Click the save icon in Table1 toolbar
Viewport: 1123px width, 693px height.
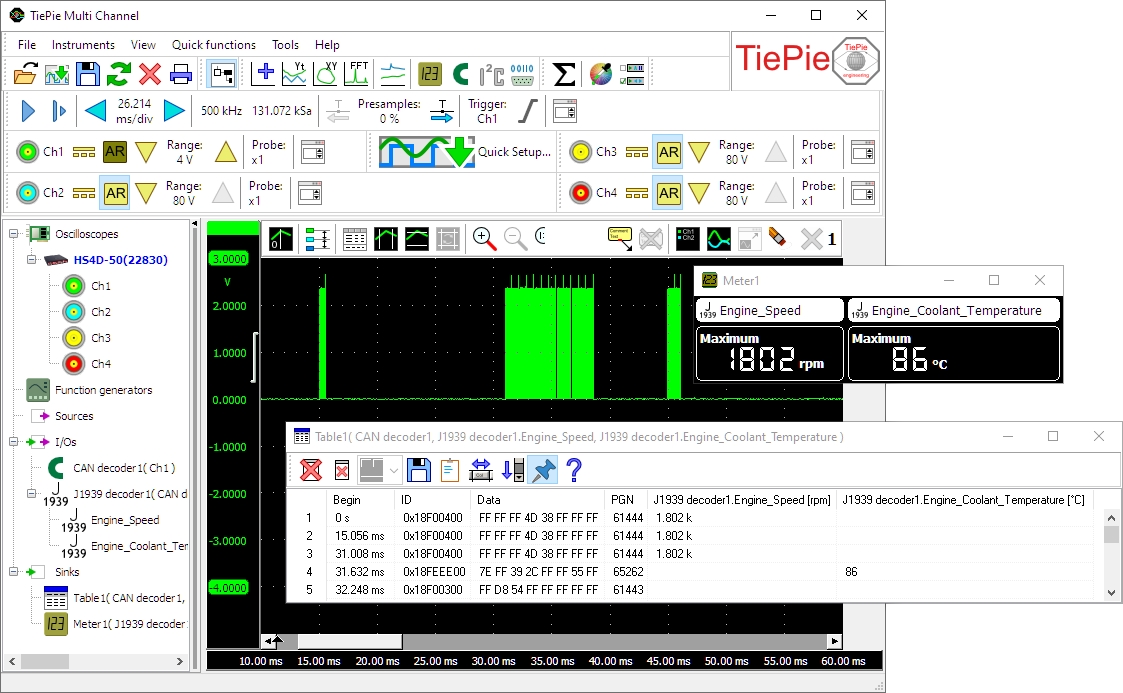pos(420,470)
